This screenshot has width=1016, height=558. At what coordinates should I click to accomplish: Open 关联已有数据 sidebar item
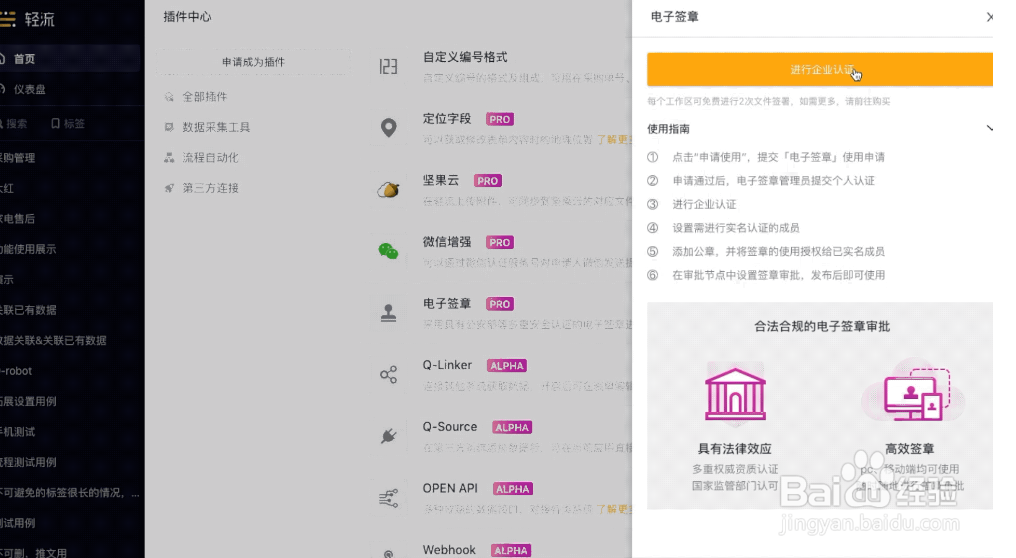point(28,310)
